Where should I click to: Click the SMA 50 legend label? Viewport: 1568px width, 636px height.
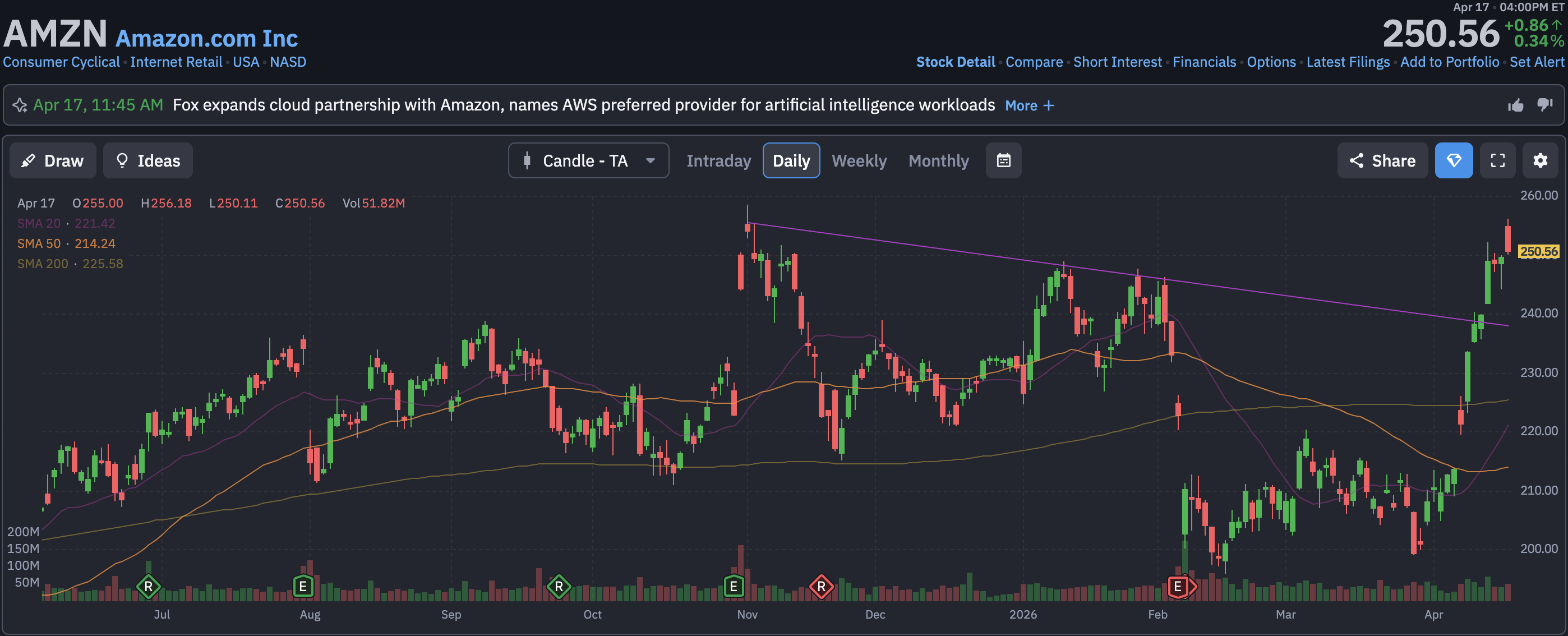tap(39, 243)
